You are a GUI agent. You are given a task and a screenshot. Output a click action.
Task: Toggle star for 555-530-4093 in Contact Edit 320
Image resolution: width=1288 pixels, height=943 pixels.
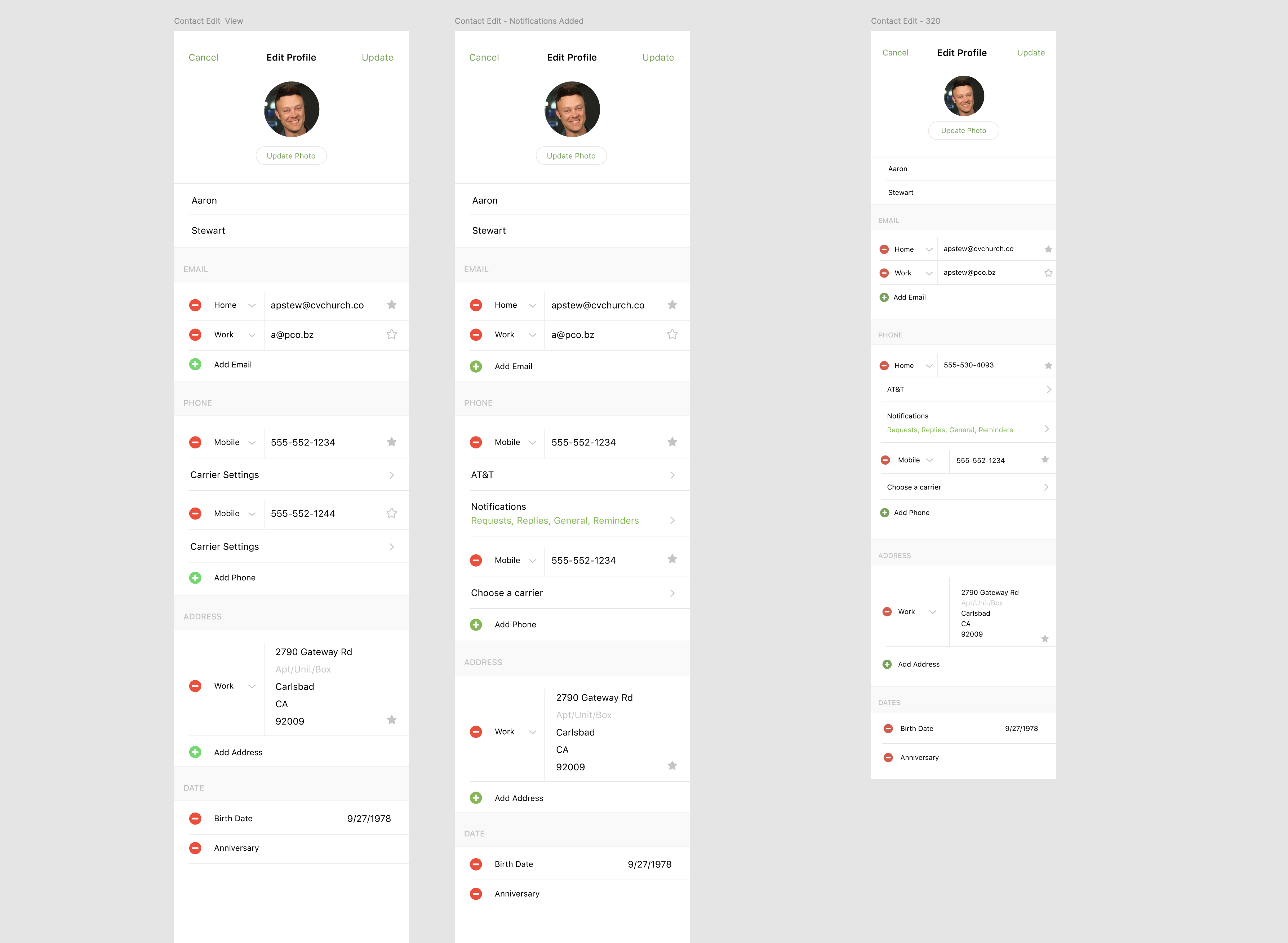[1048, 365]
